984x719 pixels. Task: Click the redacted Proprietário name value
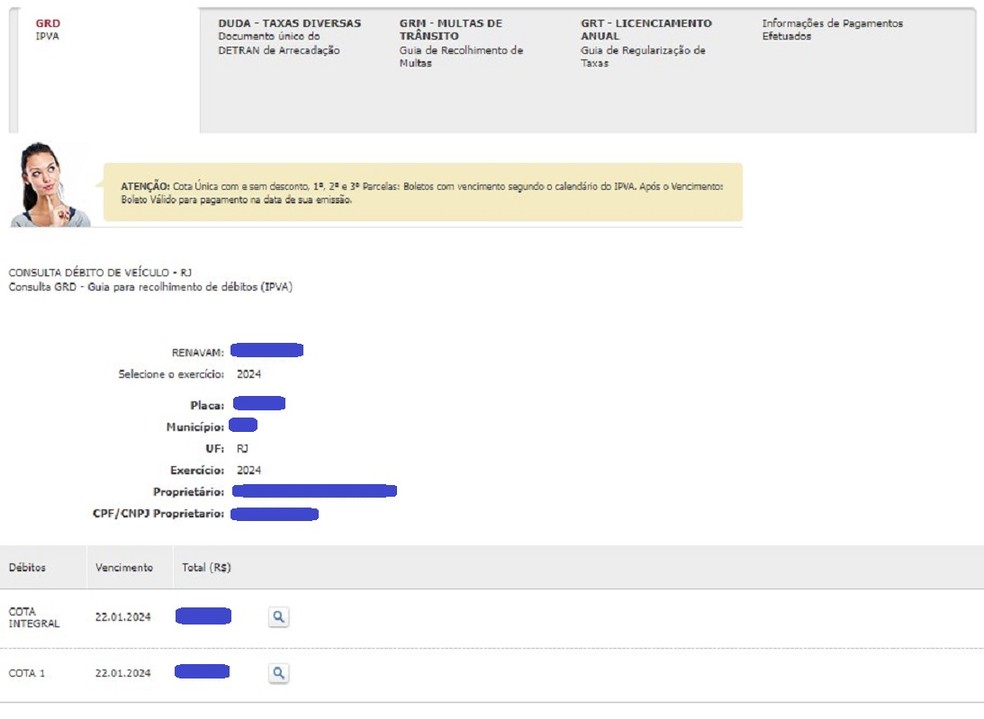314,491
